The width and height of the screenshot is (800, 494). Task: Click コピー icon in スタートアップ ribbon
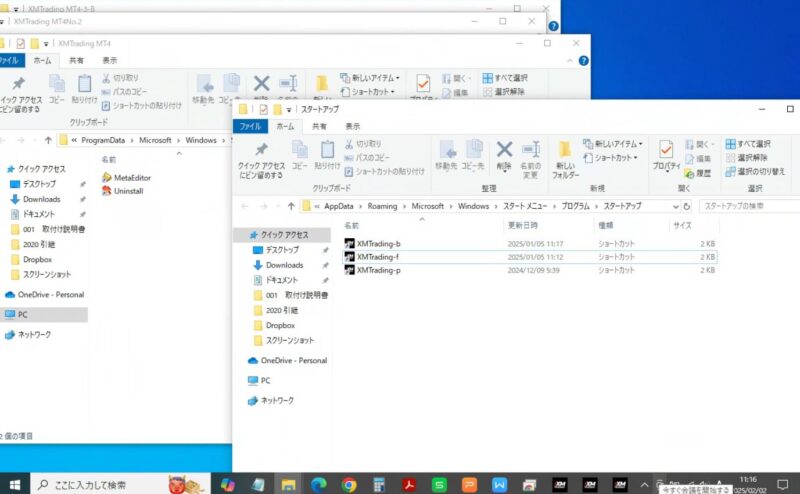(299, 156)
